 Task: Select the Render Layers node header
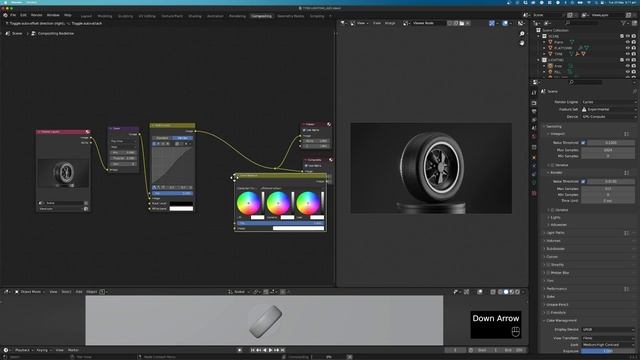[x=63, y=132]
